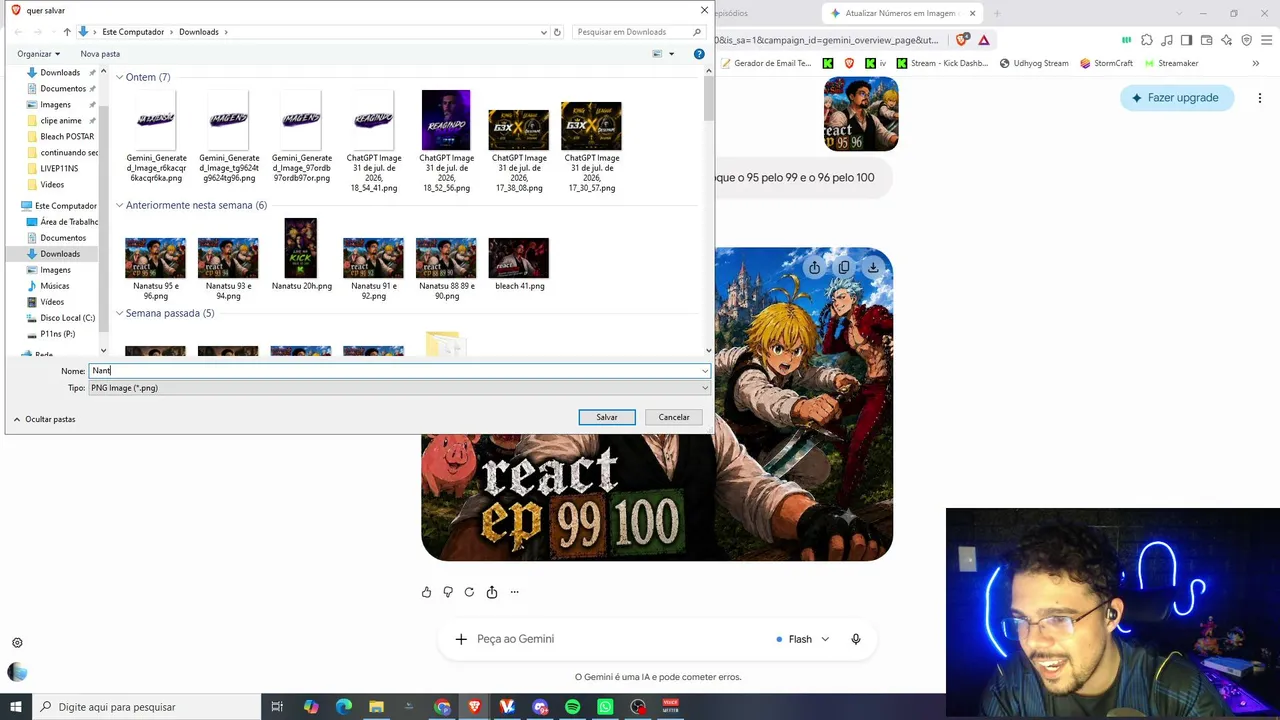Open Brave Wallet icon
Image resolution: width=1280 pixels, height=720 pixels.
(x=1207, y=40)
